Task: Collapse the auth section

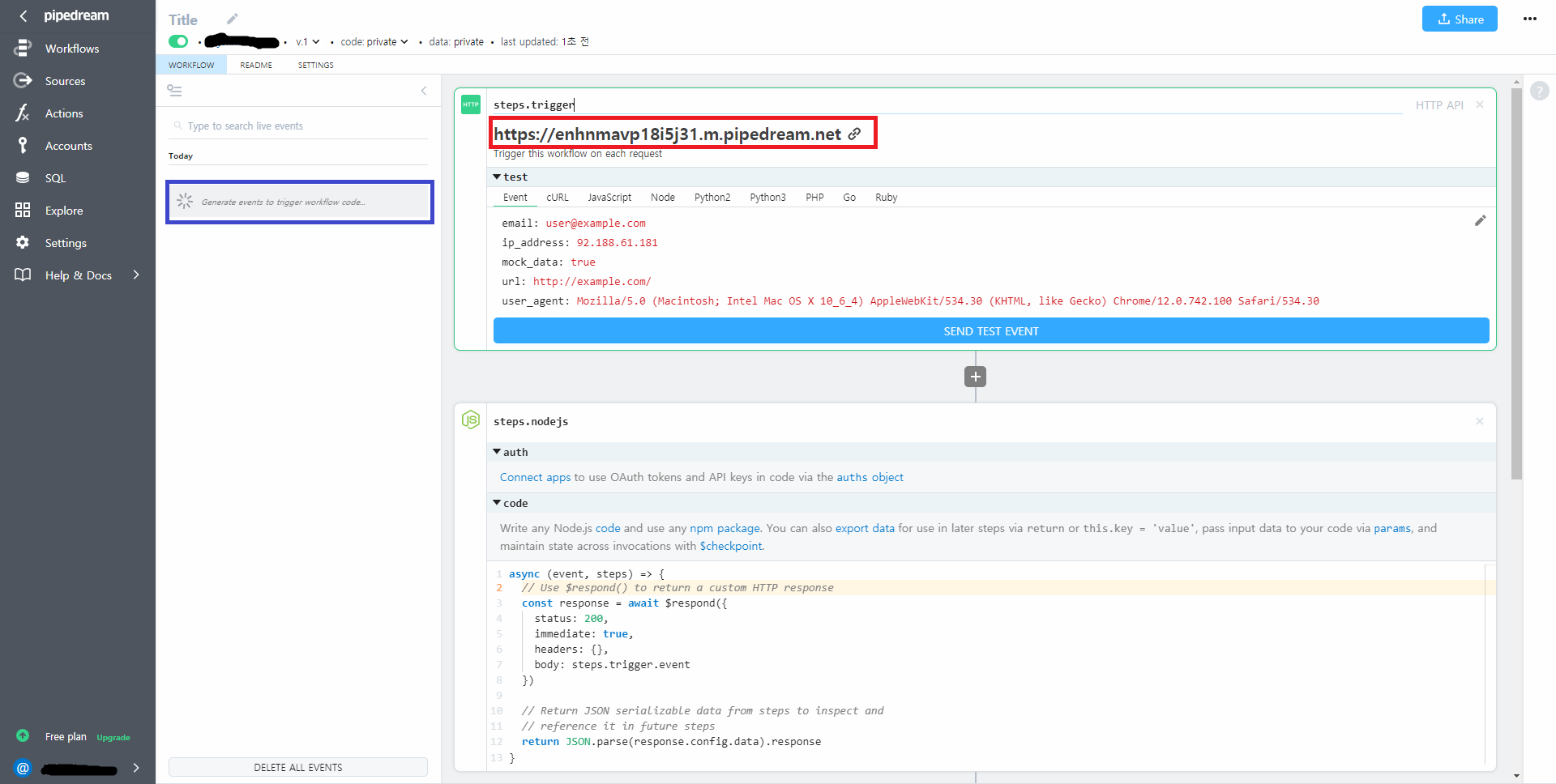Action: pyautogui.click(x=497, y=452)
